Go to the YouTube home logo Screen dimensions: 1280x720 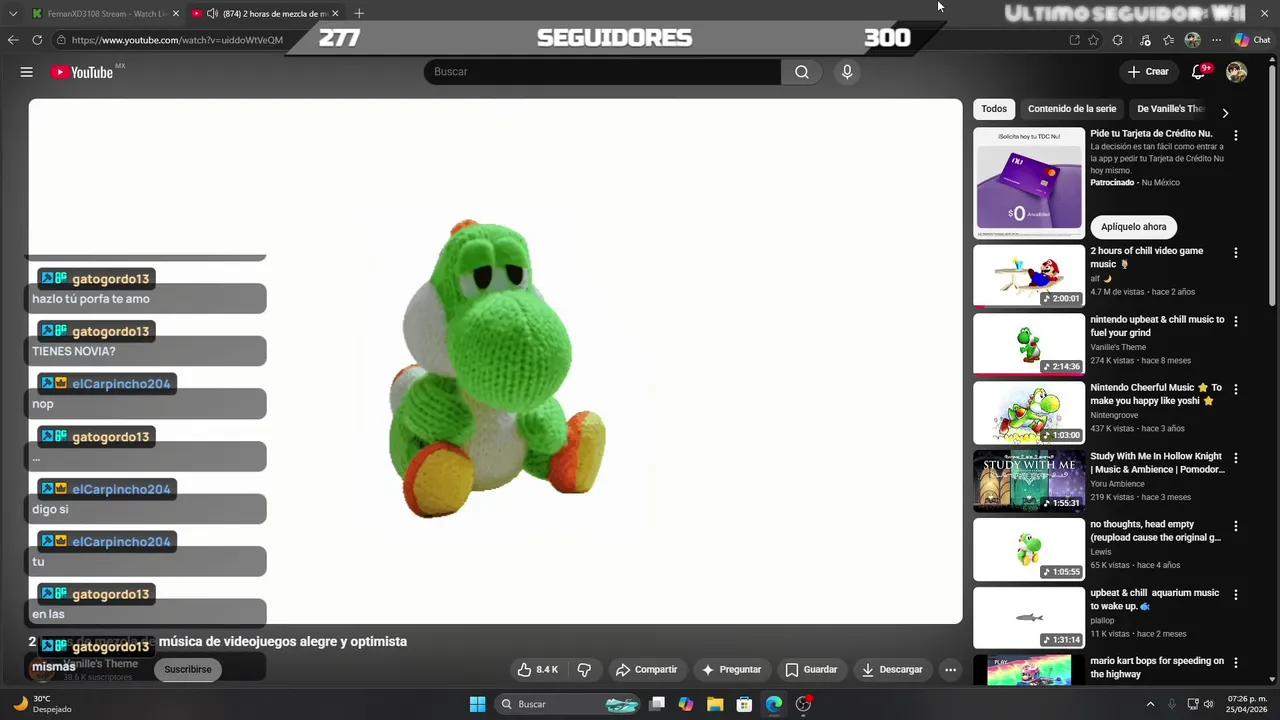tap(82, 72)
